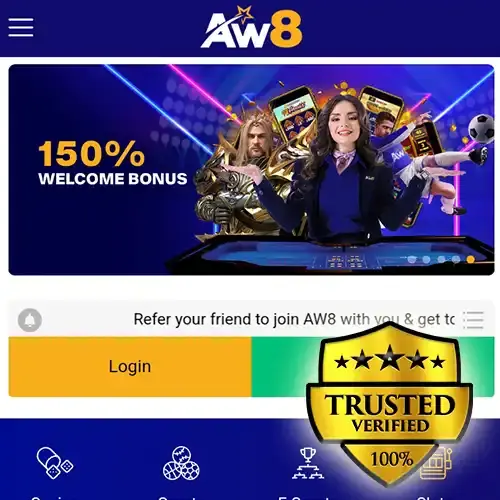Image resolution: width=500 pixels, height=500 pixels.
Task: Click the refer your friend announcement text
Action: 294,319
